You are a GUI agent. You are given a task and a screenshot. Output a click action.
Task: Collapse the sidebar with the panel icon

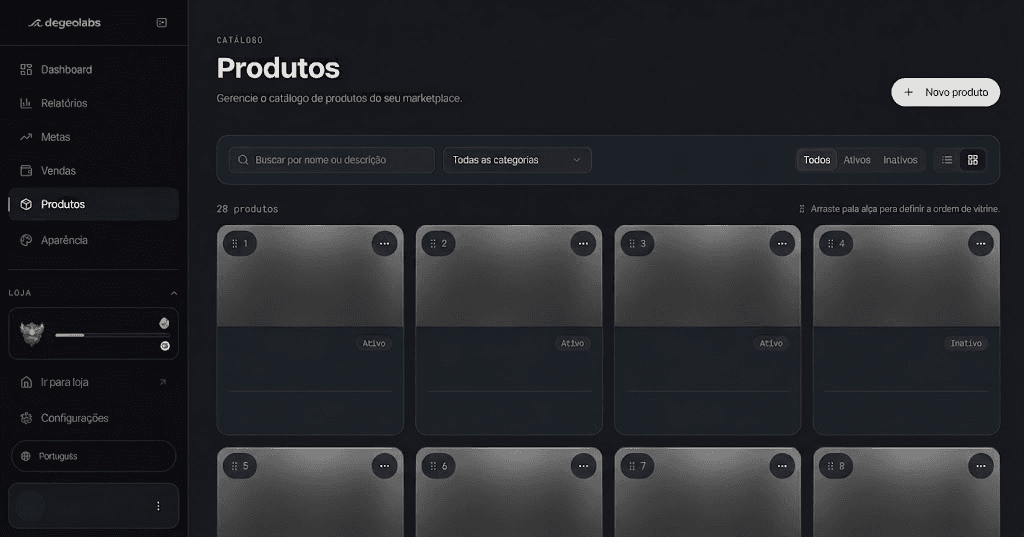[162, 23]
